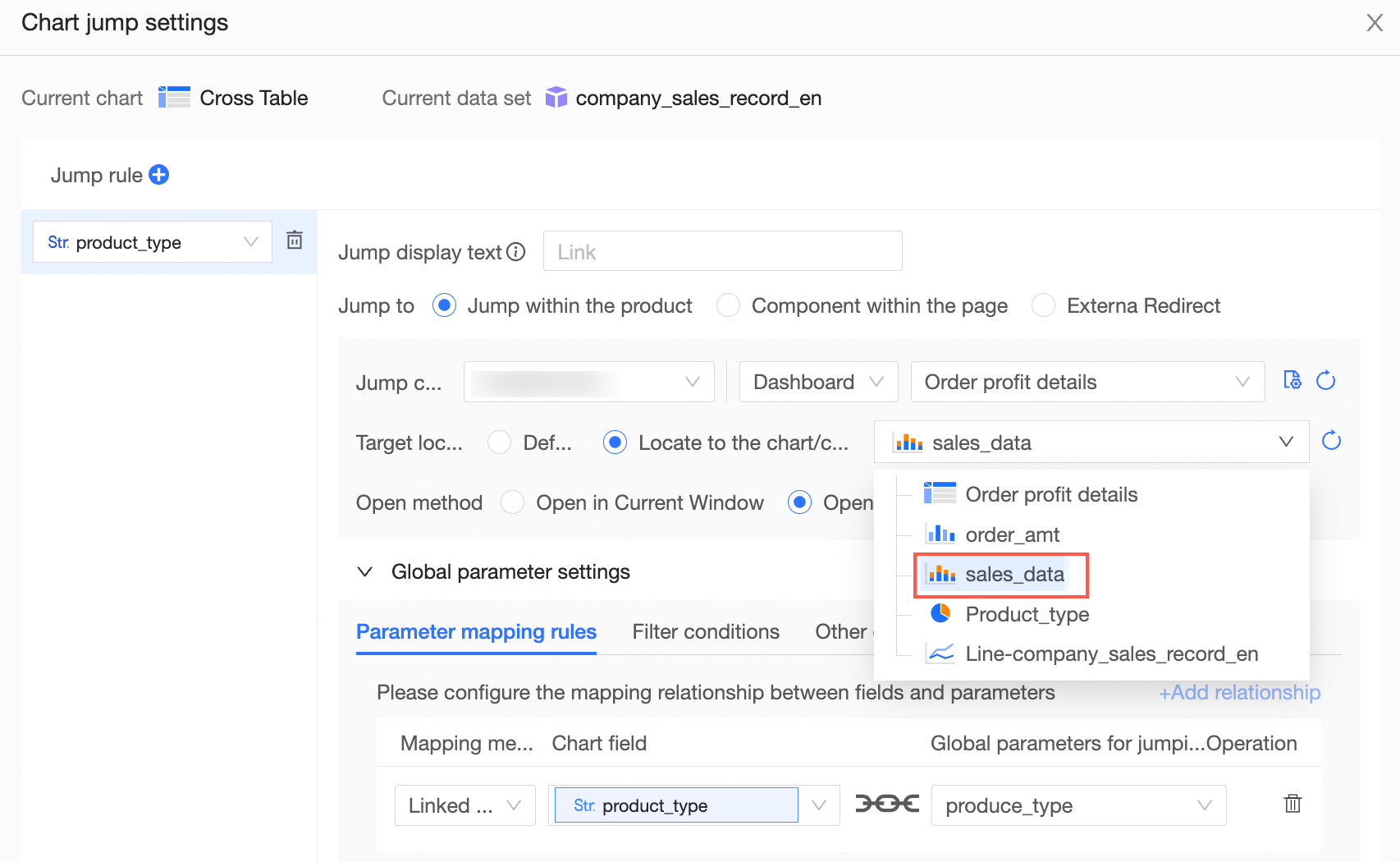
Task: Open the Dashboard type dropdown
Action: [818, 383]
